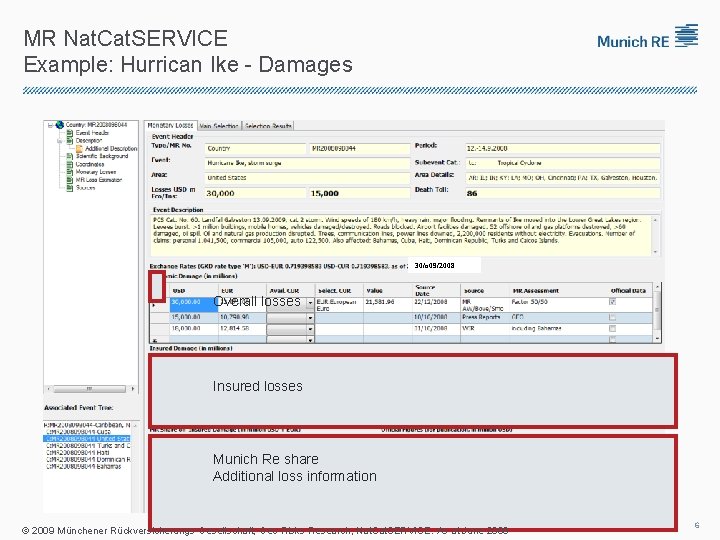Image resolution: width=720 pixels, height=540 pixels.
Task: Click the Death Toll field 86
Action: tap(563, 193)
